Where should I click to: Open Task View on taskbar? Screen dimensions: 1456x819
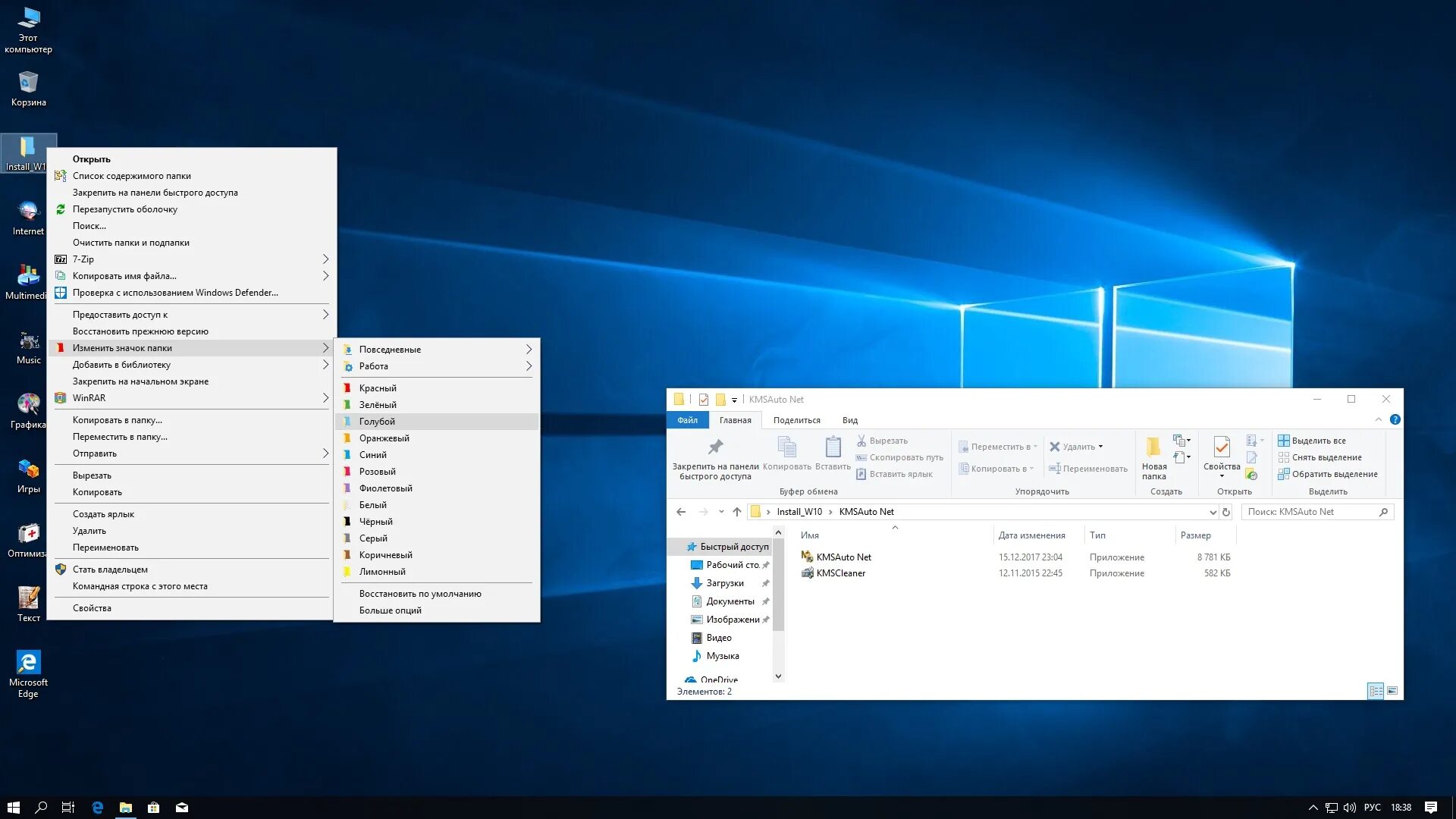pyautogui.click(x=68, y=808)
